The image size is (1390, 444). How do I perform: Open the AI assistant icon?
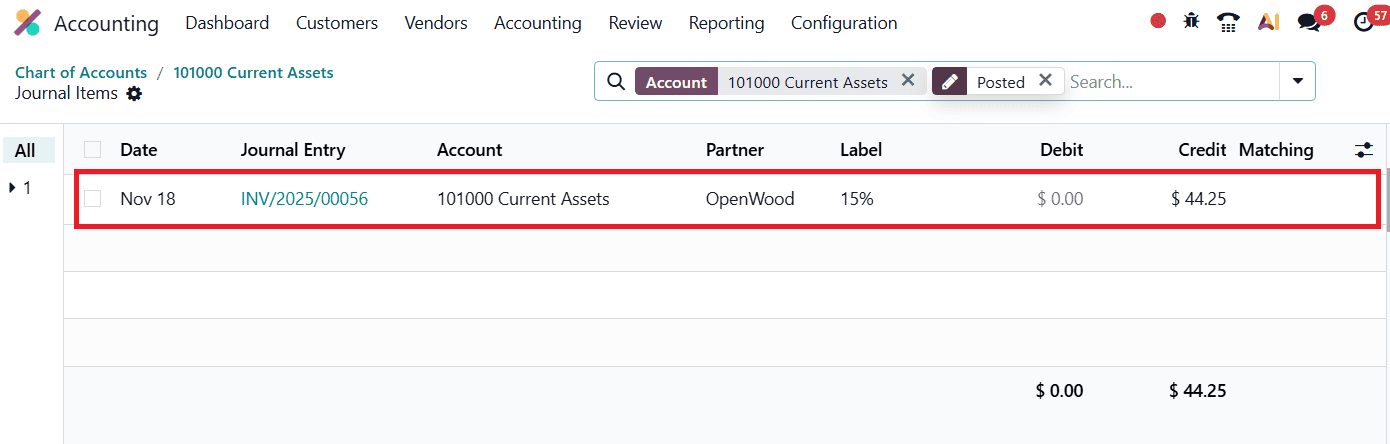tap(1269, 22)
